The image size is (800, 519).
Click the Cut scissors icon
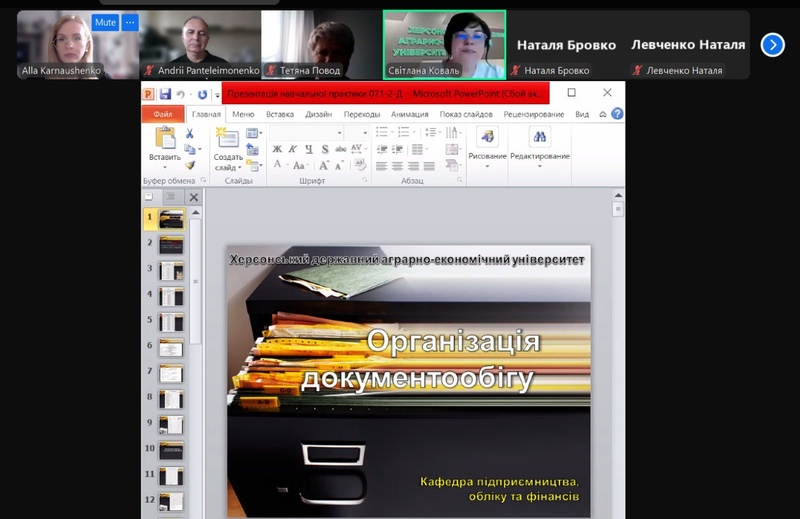(x=189, y=134)
